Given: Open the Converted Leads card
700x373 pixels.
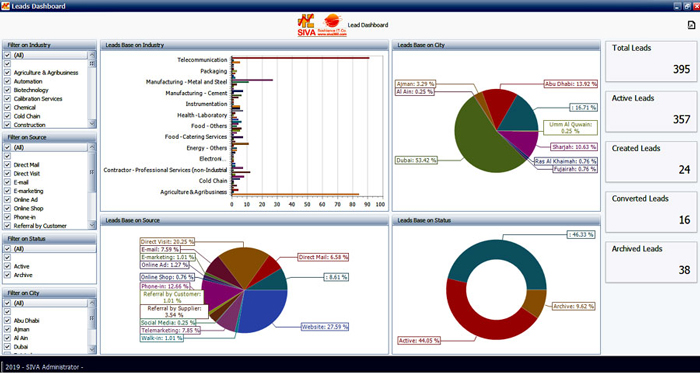Looking at the screenshot, I should [x=651, y=212].
